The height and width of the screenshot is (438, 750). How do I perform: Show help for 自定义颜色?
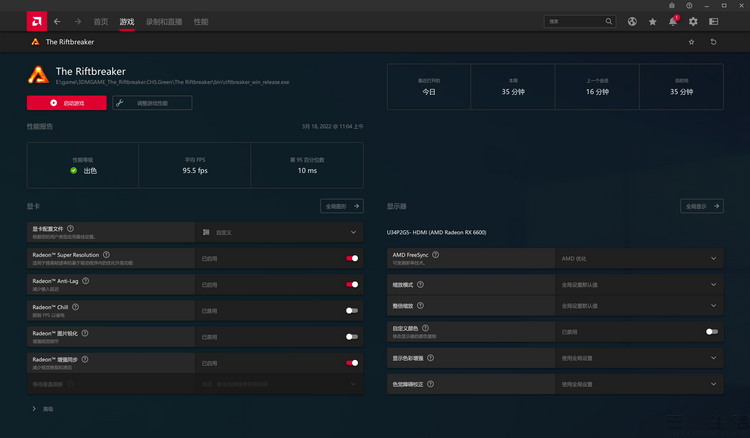pyautogui.click(x=425, y=328)
